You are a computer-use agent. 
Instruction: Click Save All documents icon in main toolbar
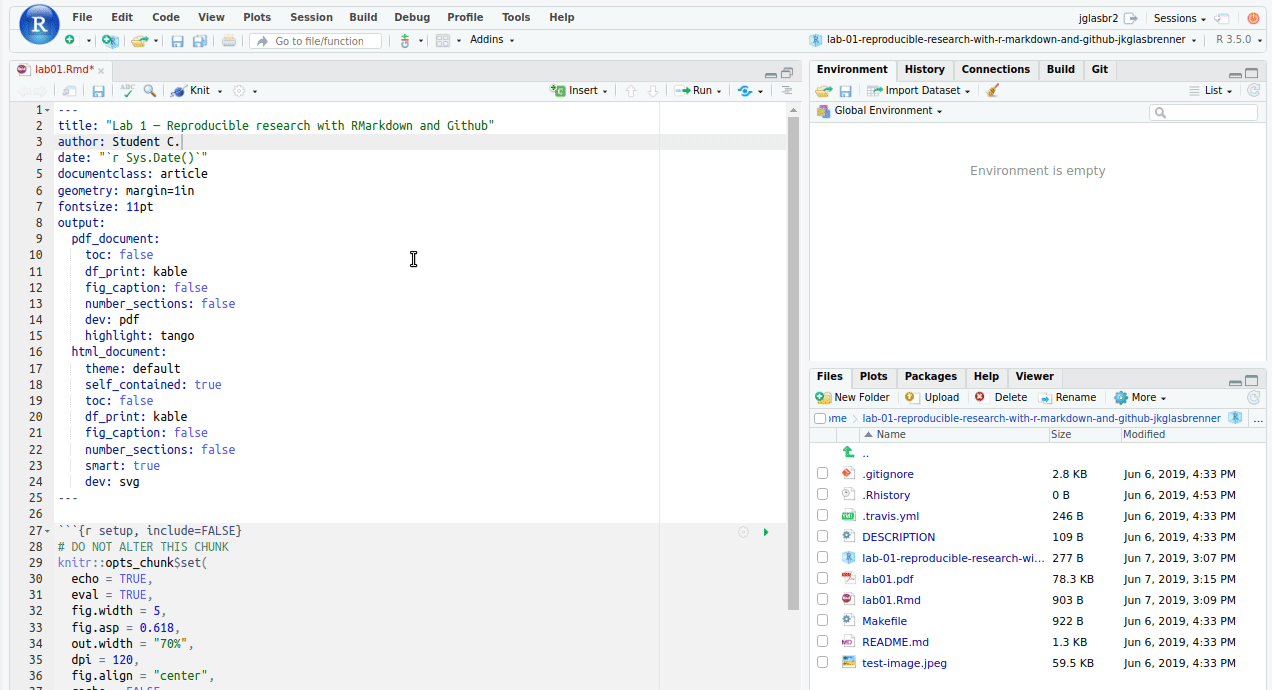(199, 41)
